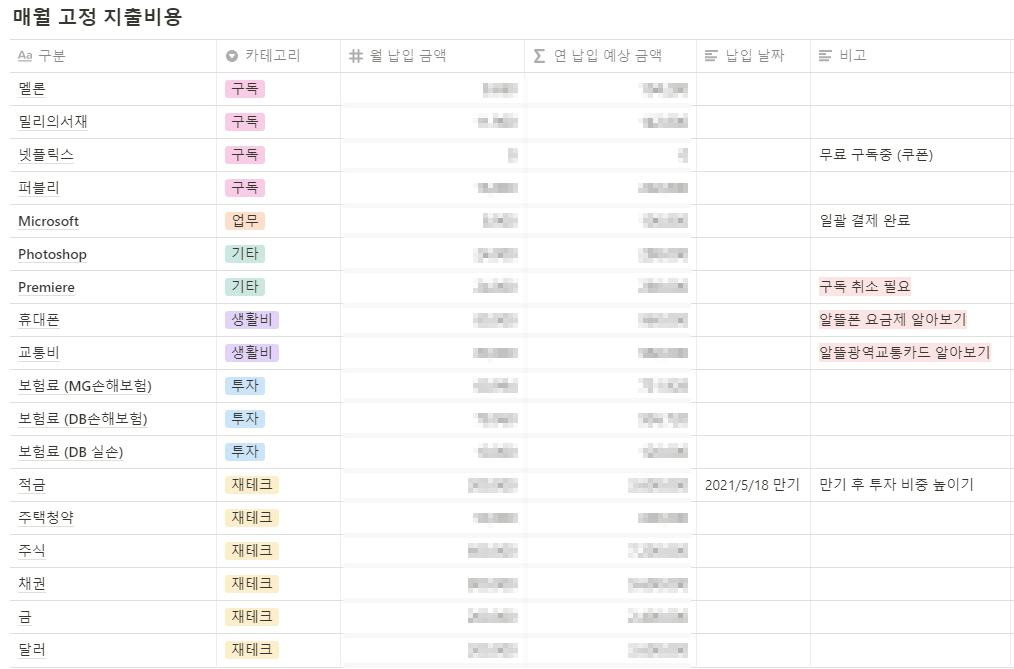The height and width of the screenshot is (669, 1014).
Task: Edit the note 무료 구독중 (쿠폰)
Action: coord(876,154)
